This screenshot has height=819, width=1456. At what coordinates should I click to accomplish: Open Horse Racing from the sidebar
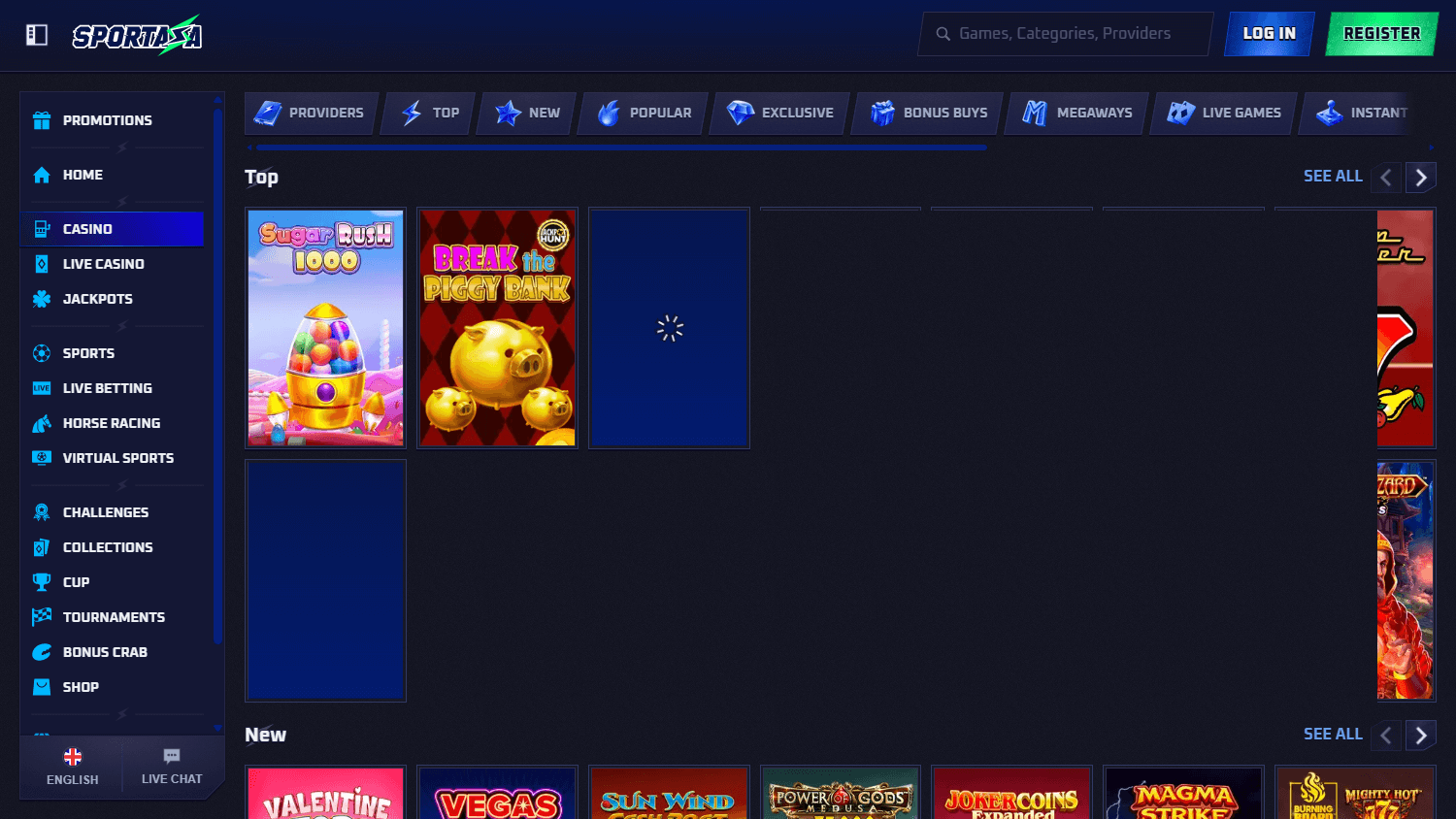(112, 423)
